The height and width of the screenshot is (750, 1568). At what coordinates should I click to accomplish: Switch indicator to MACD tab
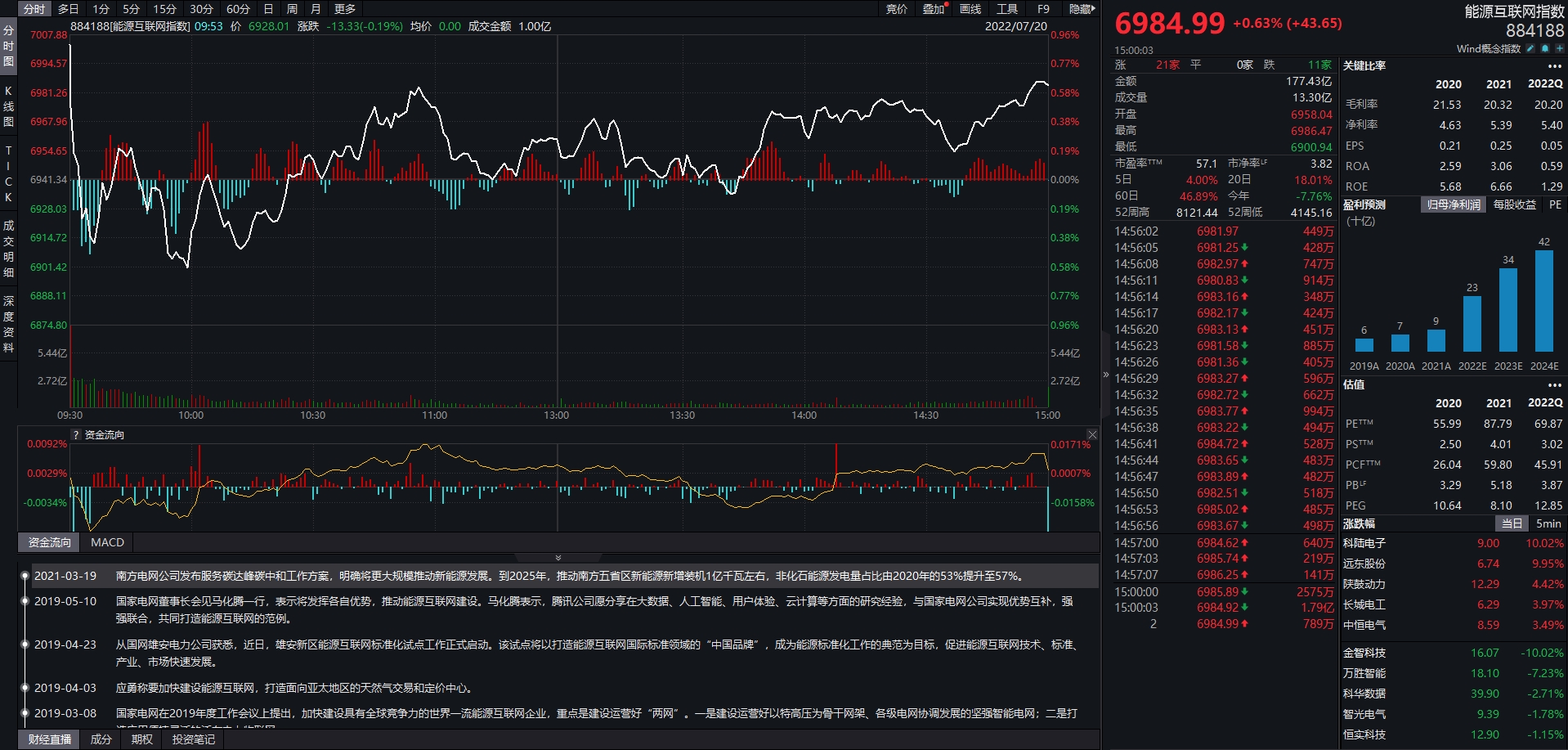[x=107, y=542]
